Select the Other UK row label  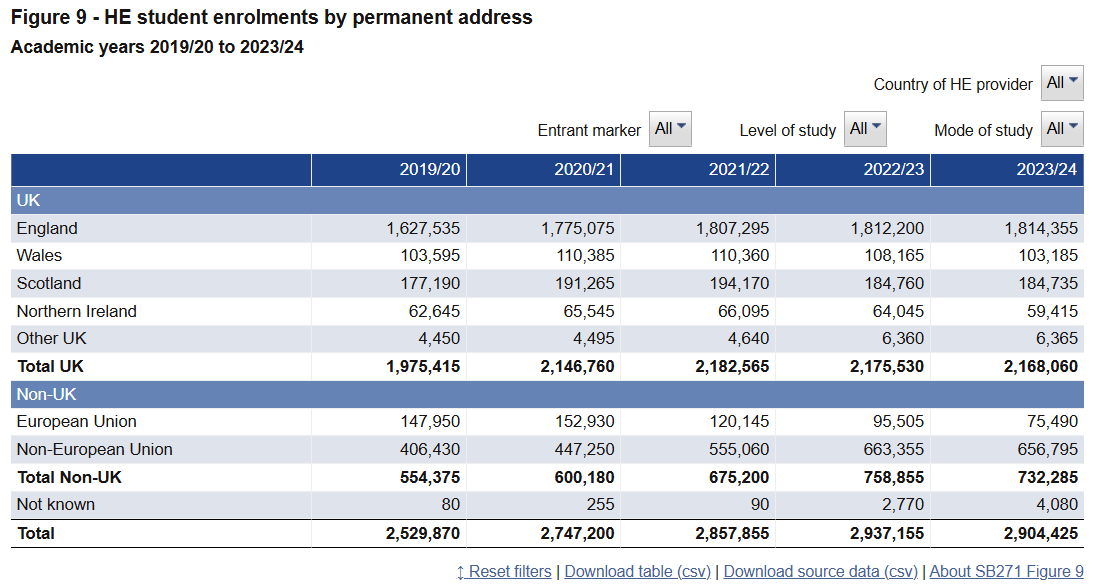pos(51,338)
